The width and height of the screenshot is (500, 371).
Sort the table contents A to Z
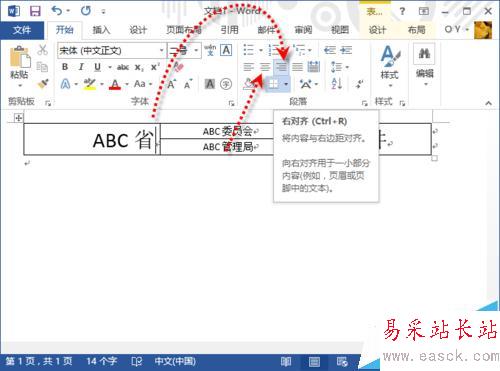click(336, 84)
